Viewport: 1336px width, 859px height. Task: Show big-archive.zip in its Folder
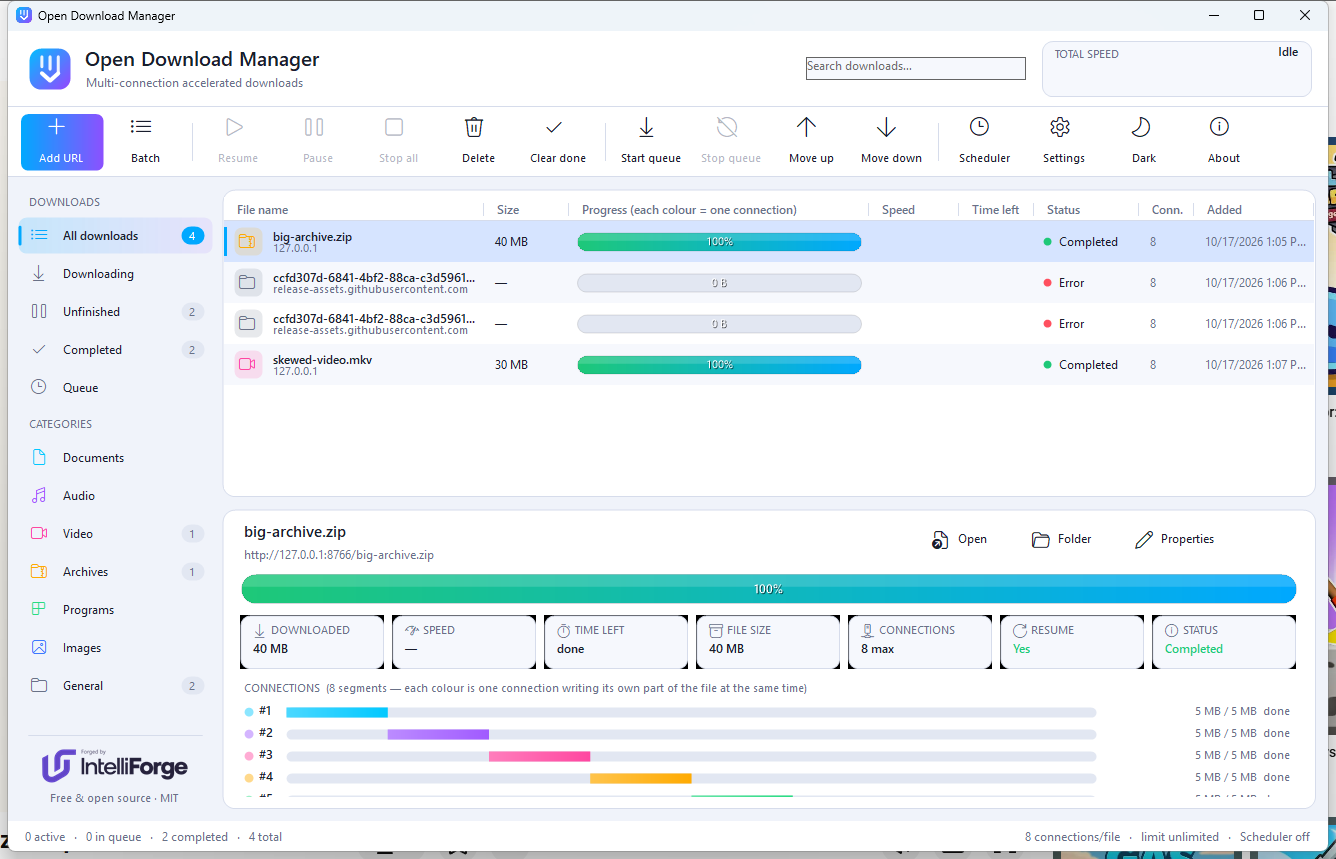coord(1061,539)
